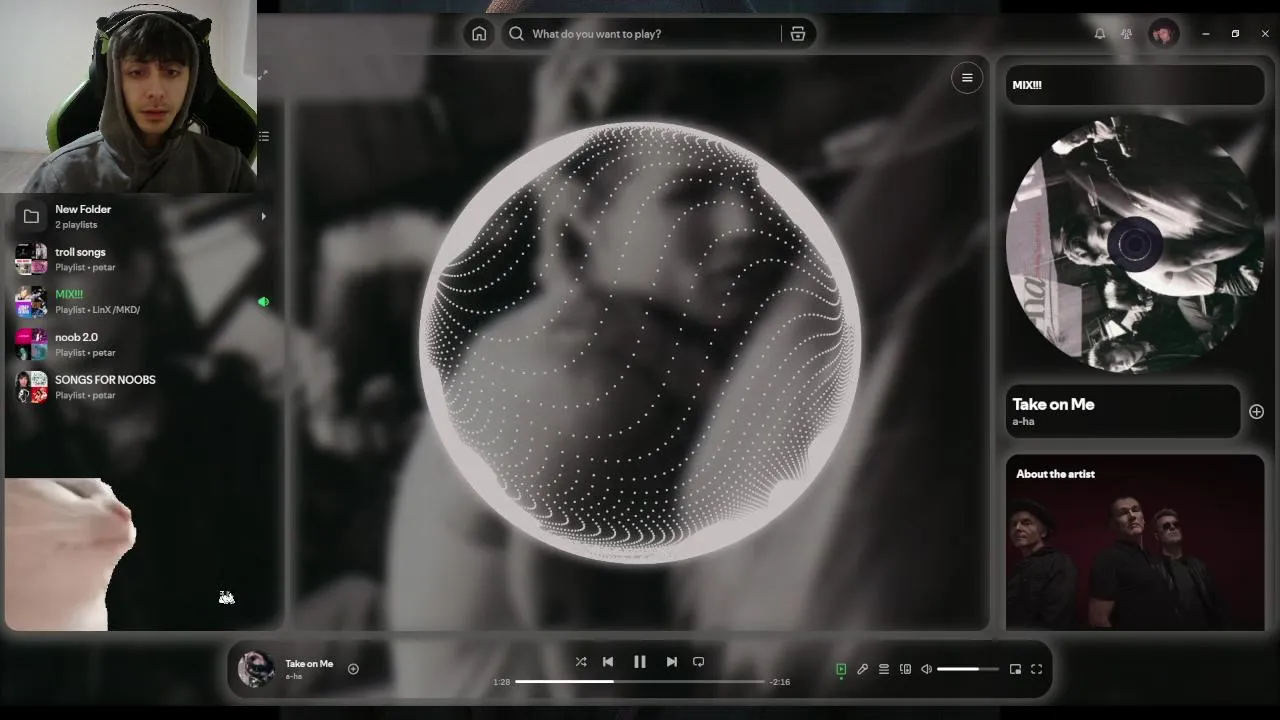Click the SONGS FOR NOOBS cover thumbnail
Screen dimensions: 1280x720
pos(31,387)
